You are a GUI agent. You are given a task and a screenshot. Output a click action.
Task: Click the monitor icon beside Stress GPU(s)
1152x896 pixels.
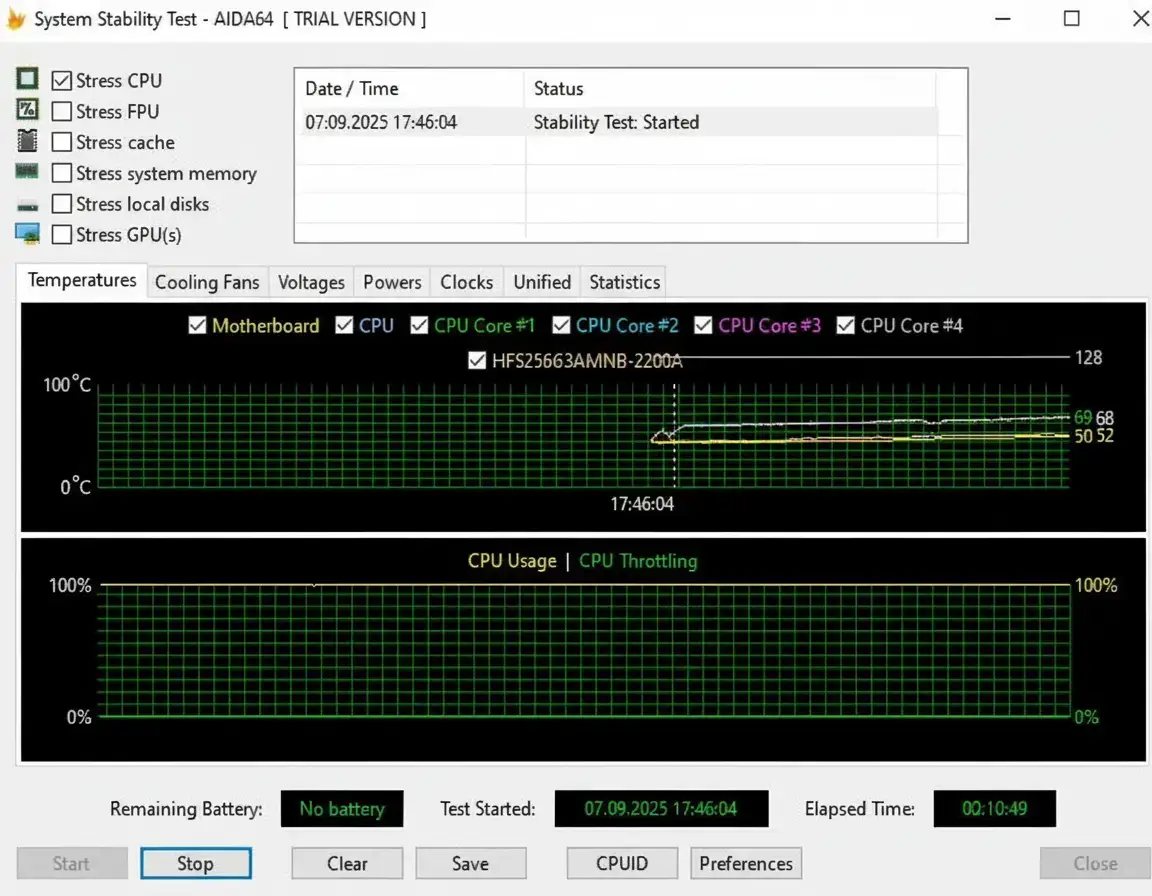pos(27,234)
